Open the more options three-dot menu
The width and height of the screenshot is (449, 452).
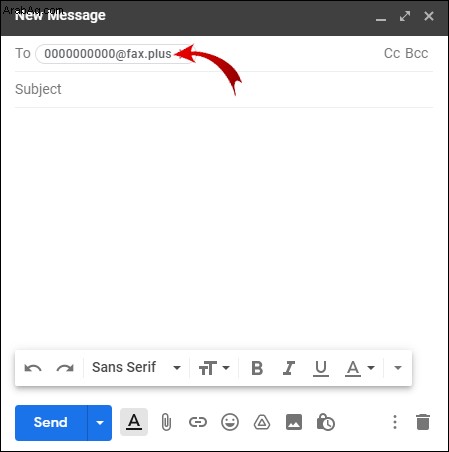395,422
